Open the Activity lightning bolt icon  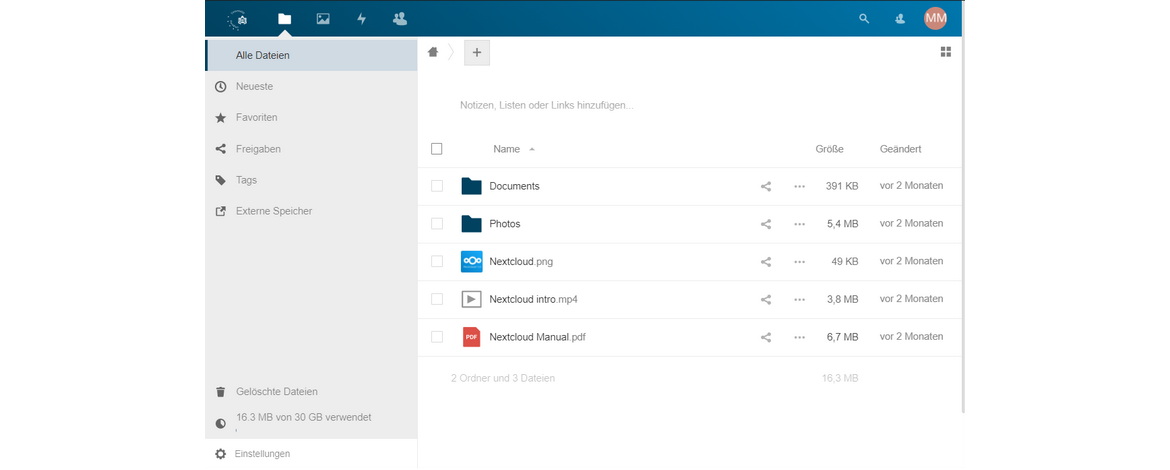[x=361, y=18]
